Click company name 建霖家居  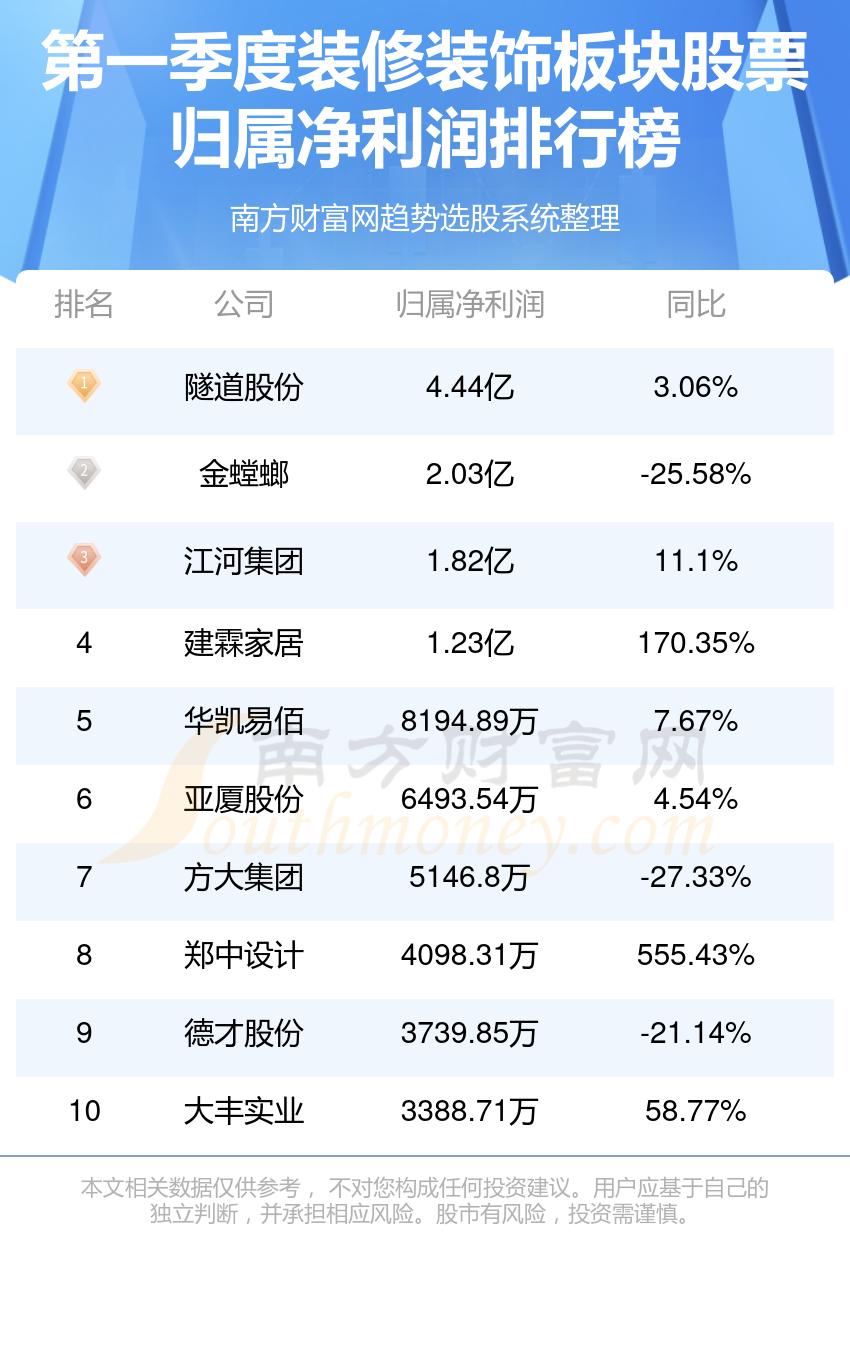[243, 643]
